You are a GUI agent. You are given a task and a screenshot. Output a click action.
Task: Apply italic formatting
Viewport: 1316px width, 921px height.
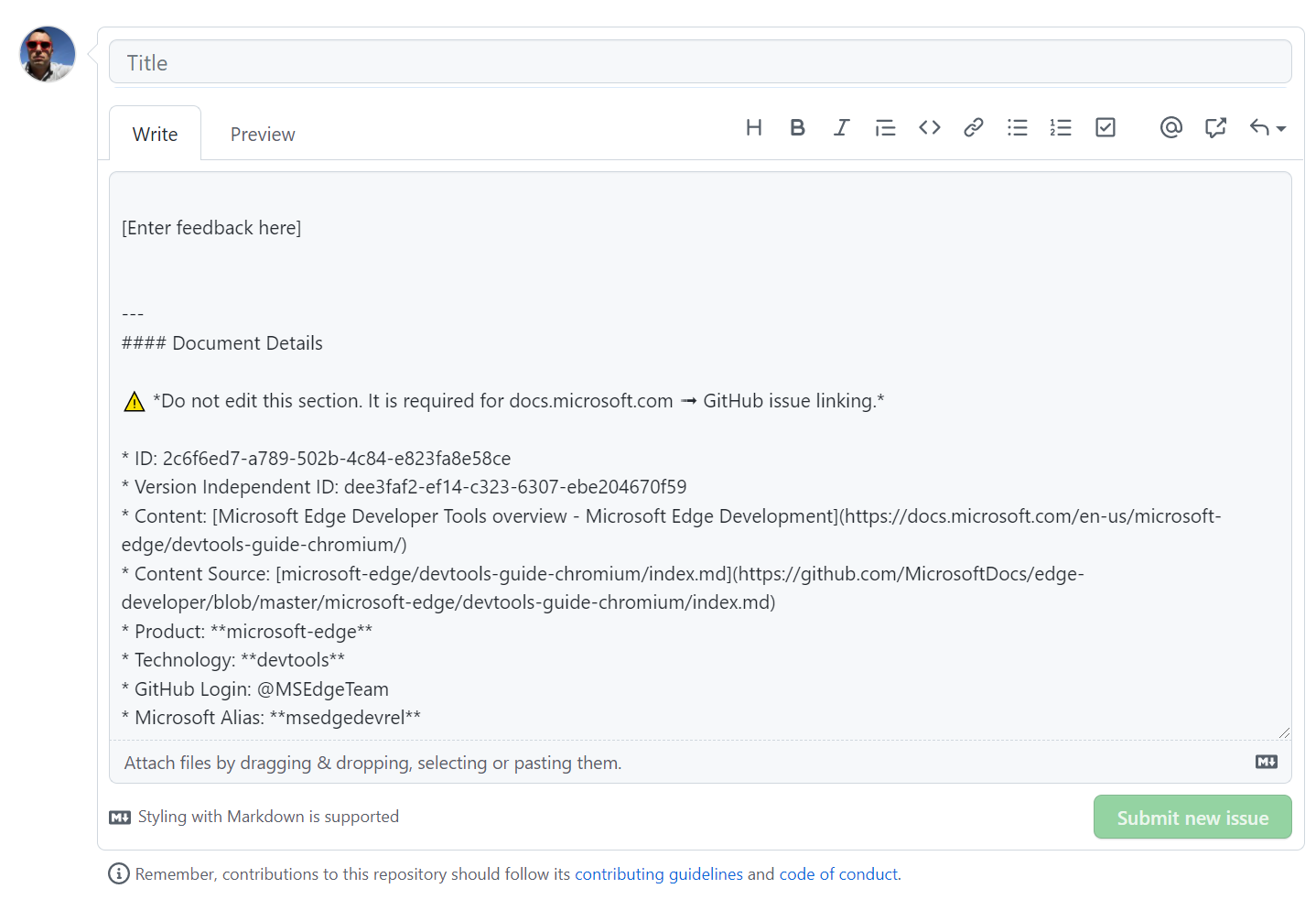pyautogui.click(x=841, y=127)
